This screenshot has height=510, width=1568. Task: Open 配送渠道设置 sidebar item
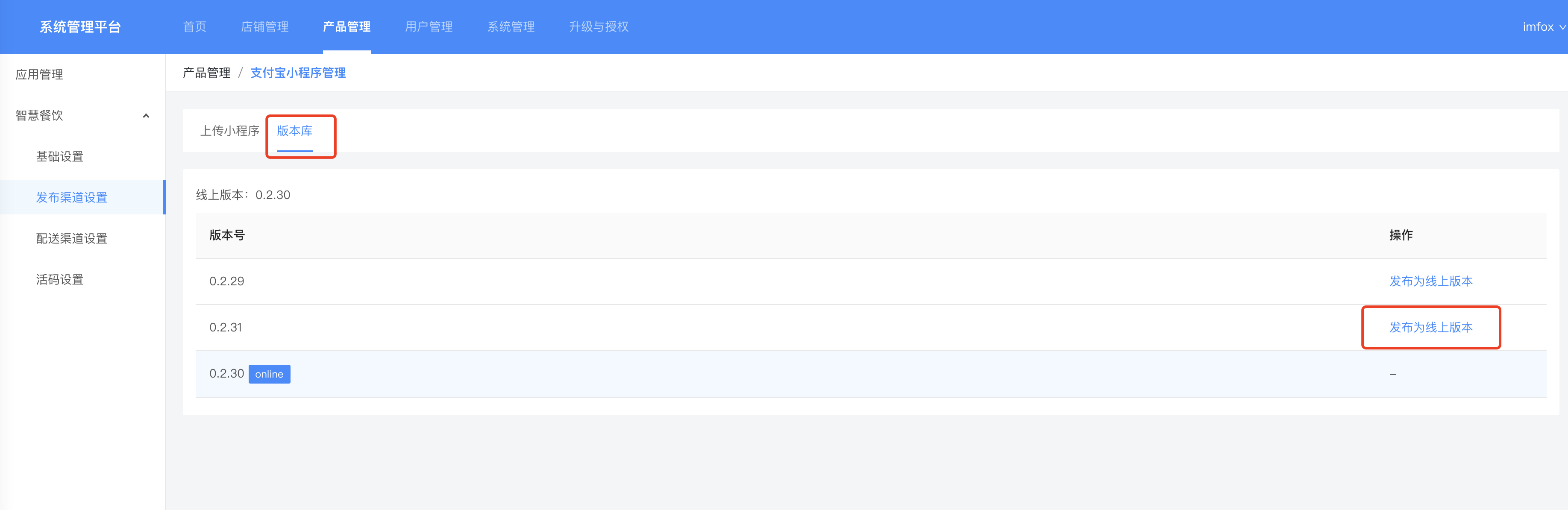pos(71,239)
